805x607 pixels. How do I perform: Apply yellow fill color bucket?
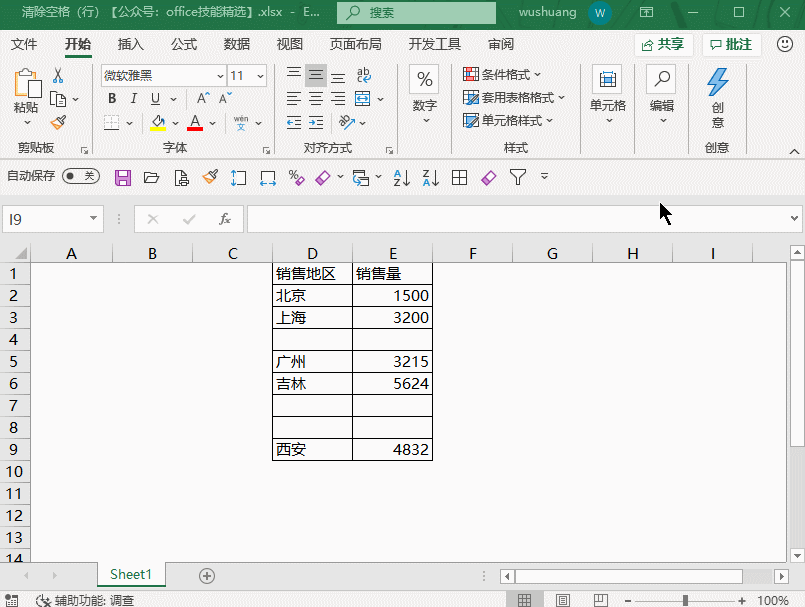pos(158,123)
